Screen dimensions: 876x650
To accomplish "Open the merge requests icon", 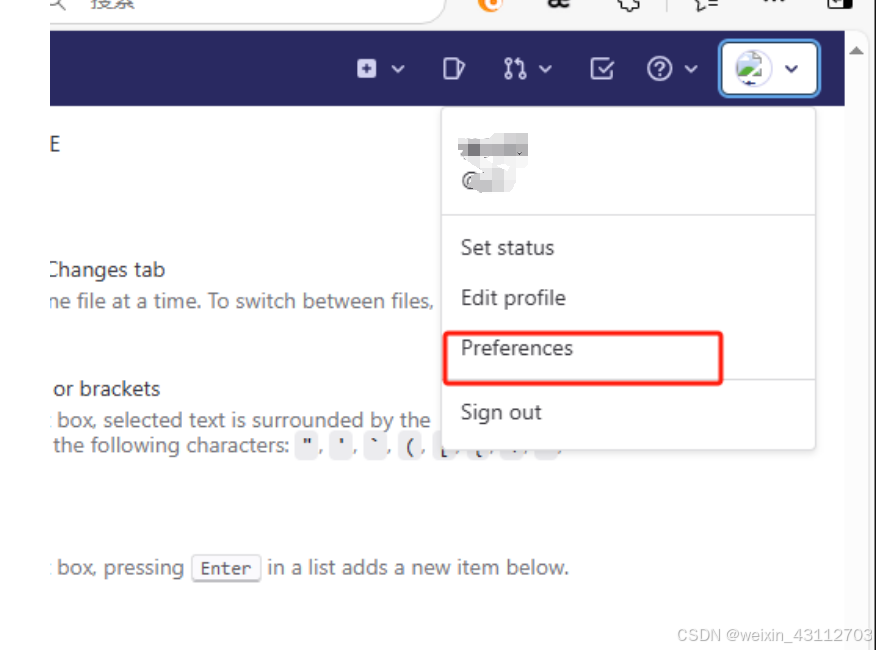I will tap(515, 69).
